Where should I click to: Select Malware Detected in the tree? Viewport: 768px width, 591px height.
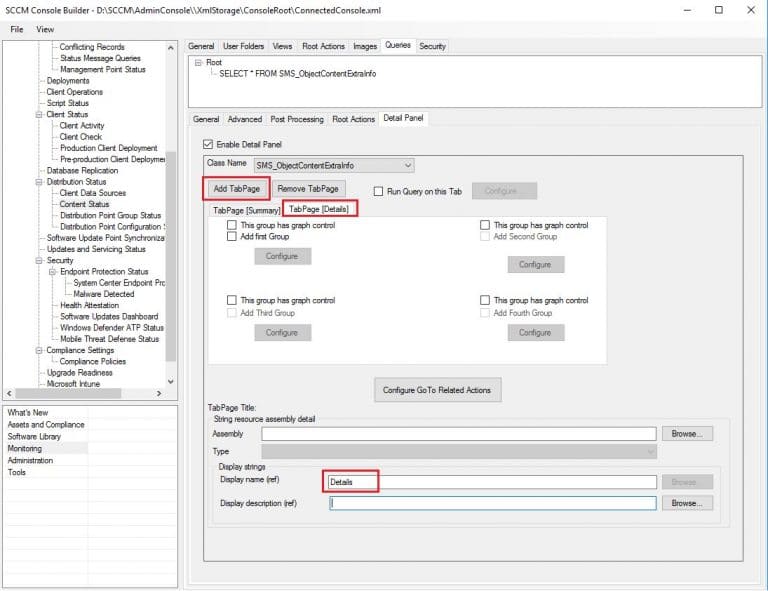coord(103,294)
